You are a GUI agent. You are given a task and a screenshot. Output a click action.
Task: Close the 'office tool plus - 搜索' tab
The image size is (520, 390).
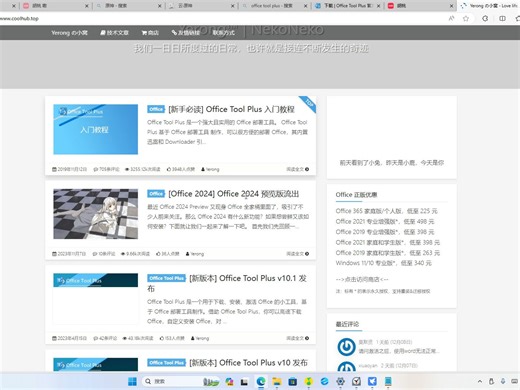pyautogui.click(x=305, y=6)
